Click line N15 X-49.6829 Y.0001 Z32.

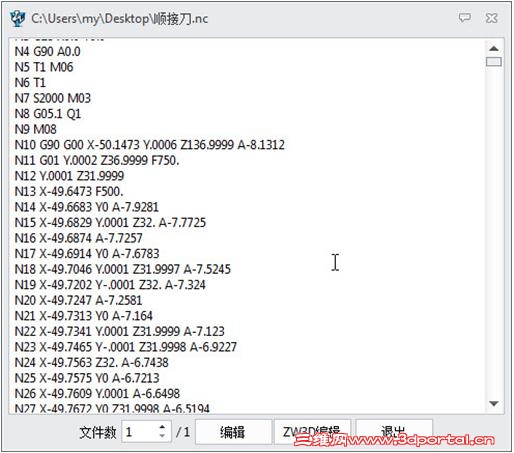[110, 223]
